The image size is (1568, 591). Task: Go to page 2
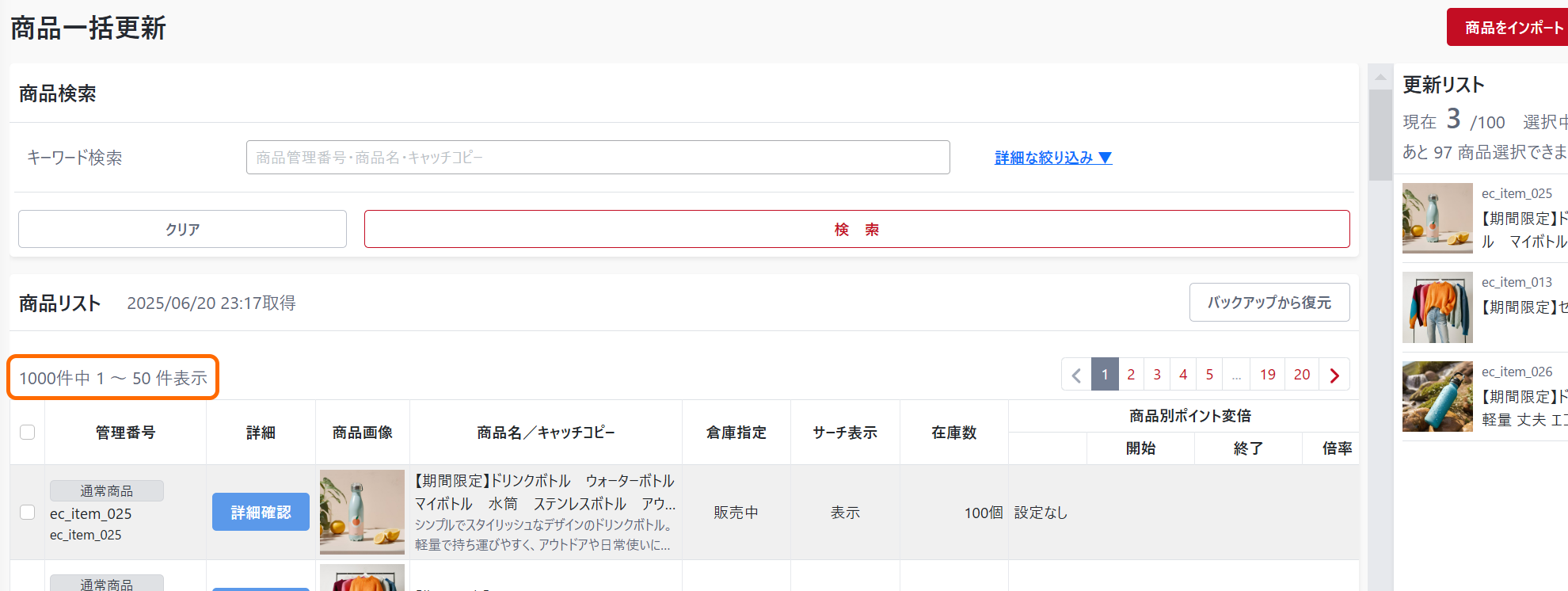(x=1131, y=375)
